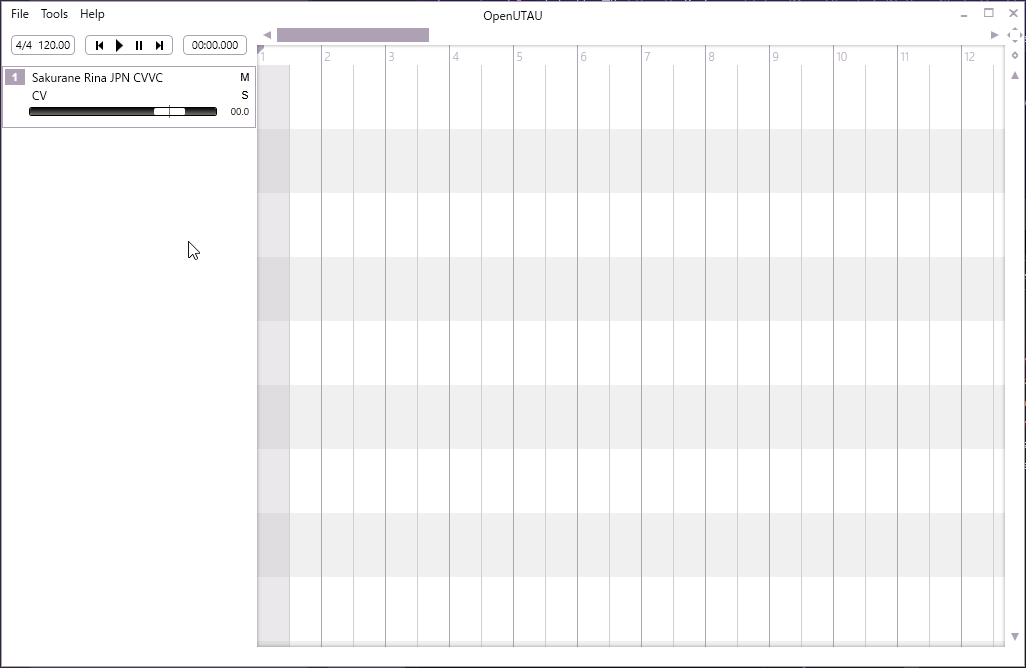Click bar 3 on the timeline ruler
The height and width of the screenshot is (668, 1026).
391,57
